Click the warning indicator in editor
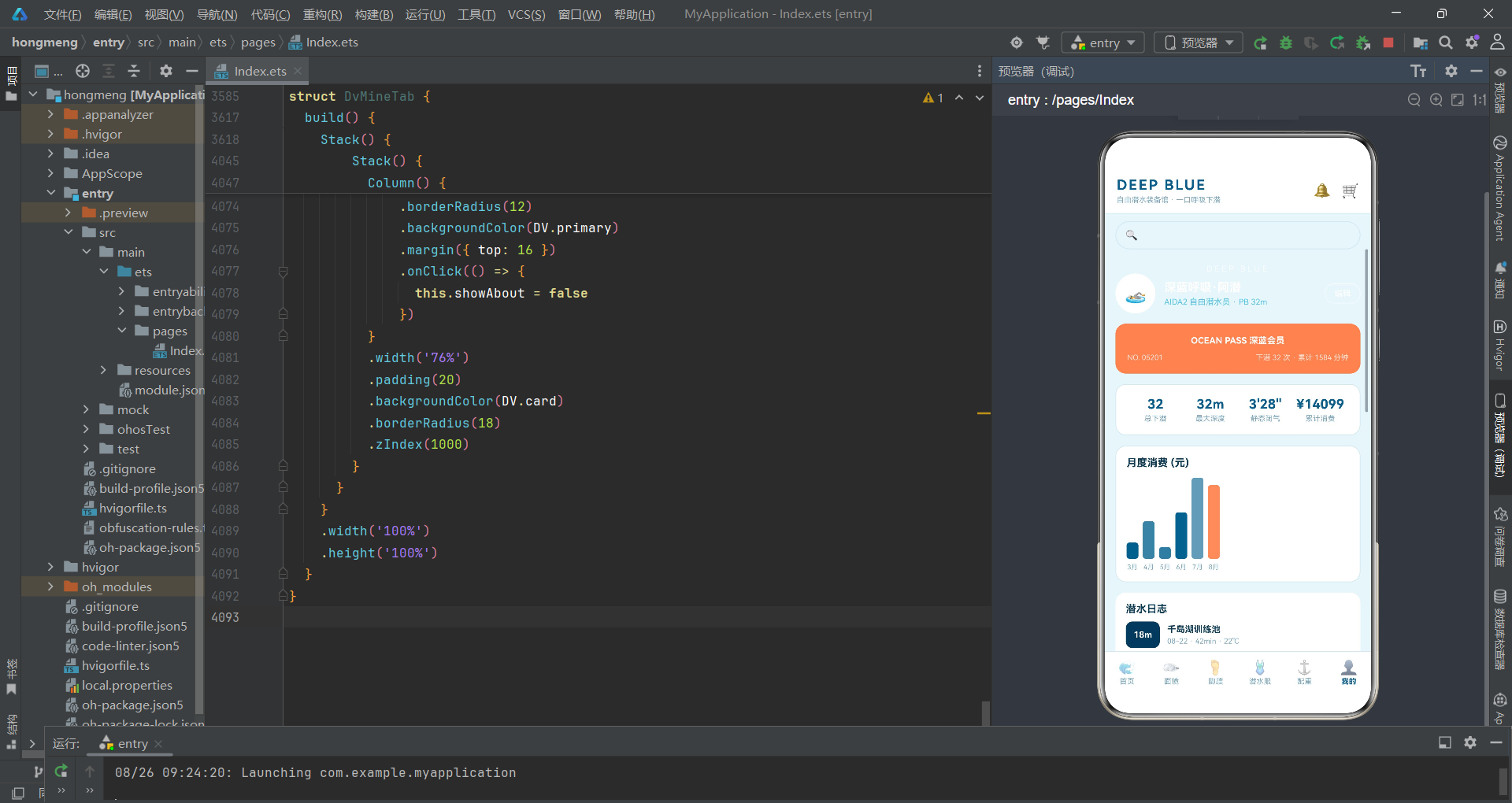The width and height of the screenshot is (1512, 803). (933, 98)
